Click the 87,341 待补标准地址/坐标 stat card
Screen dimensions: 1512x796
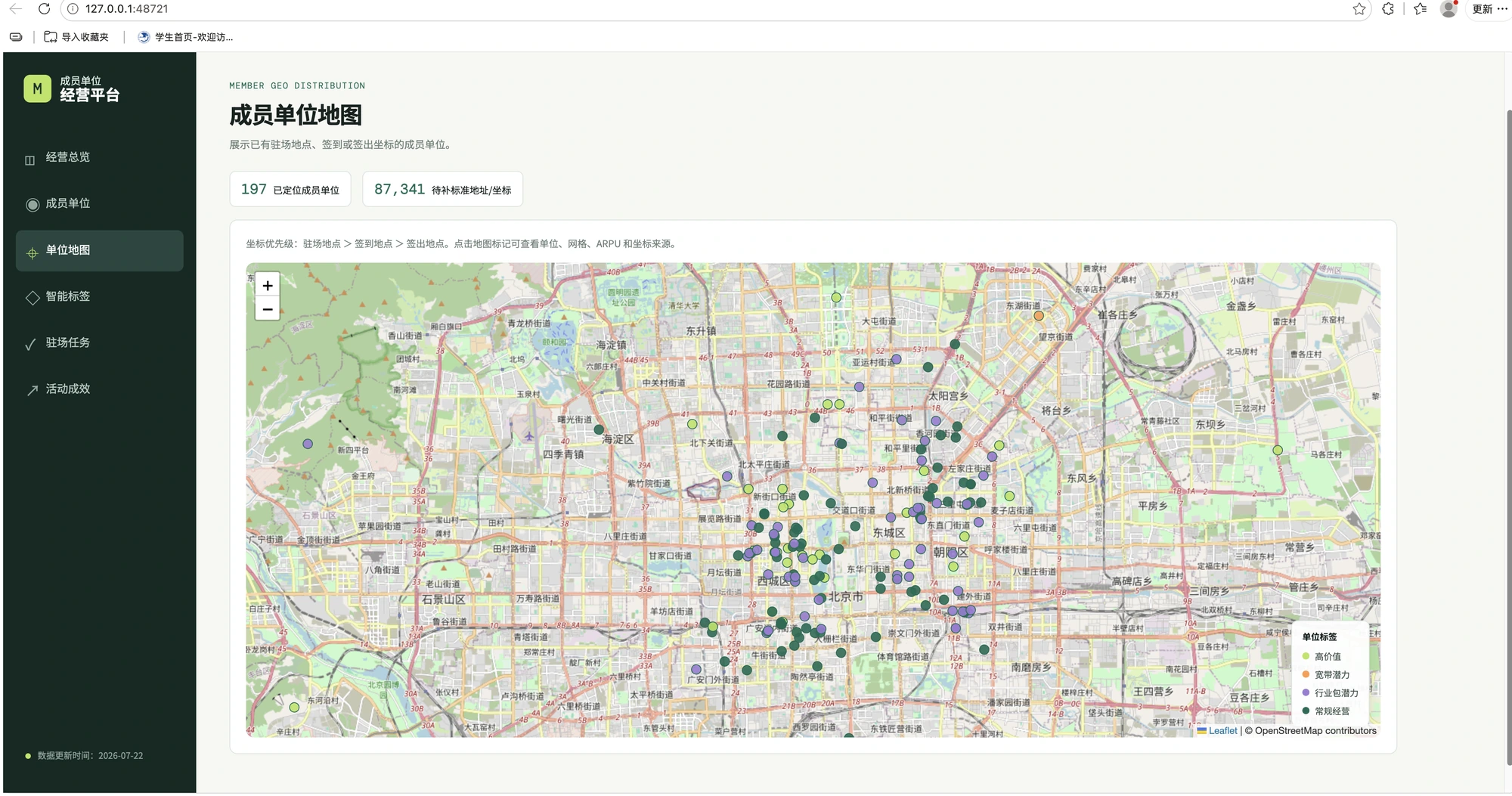coord(442,189)
